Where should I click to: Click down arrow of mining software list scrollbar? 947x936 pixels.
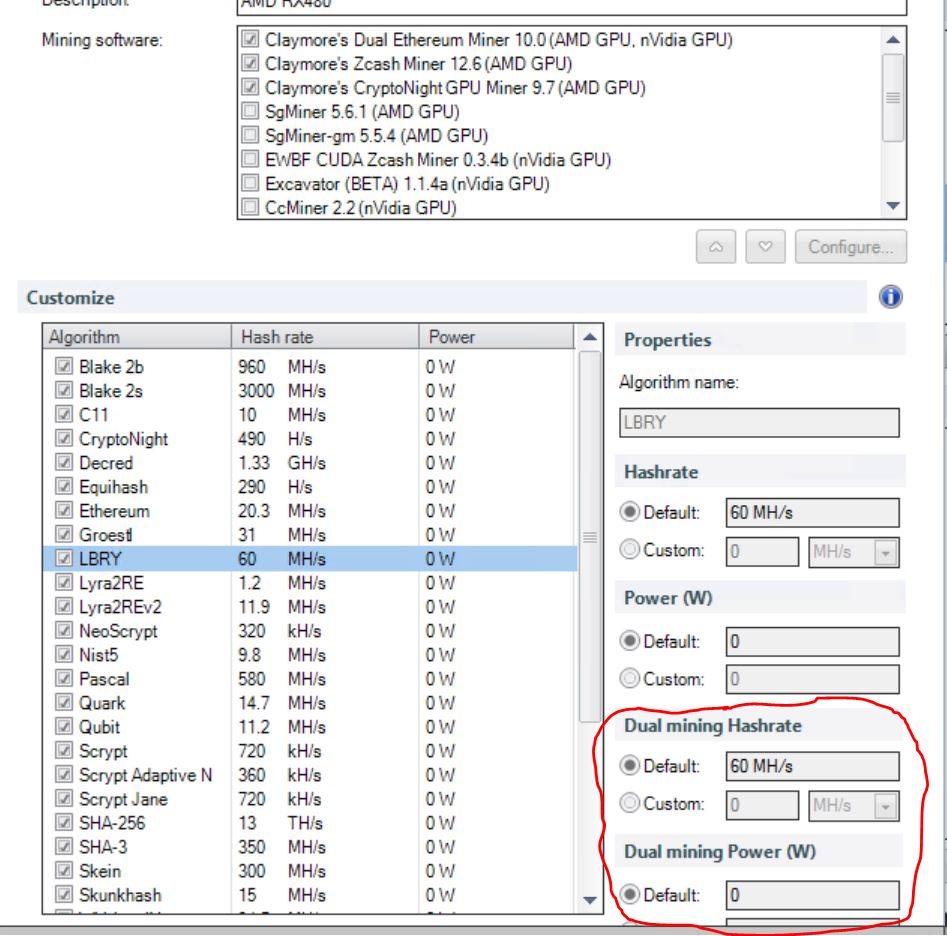click(x=893, y=206)
